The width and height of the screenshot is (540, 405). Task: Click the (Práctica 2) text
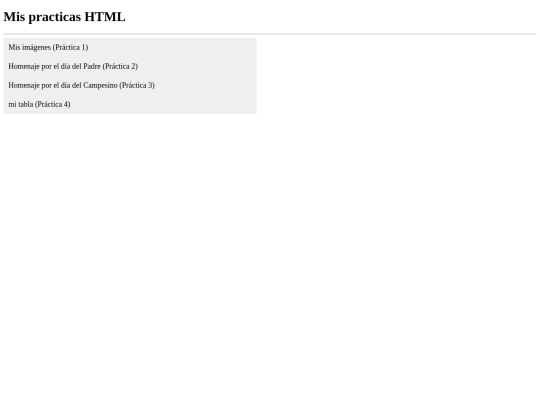[x=120, y=66]
